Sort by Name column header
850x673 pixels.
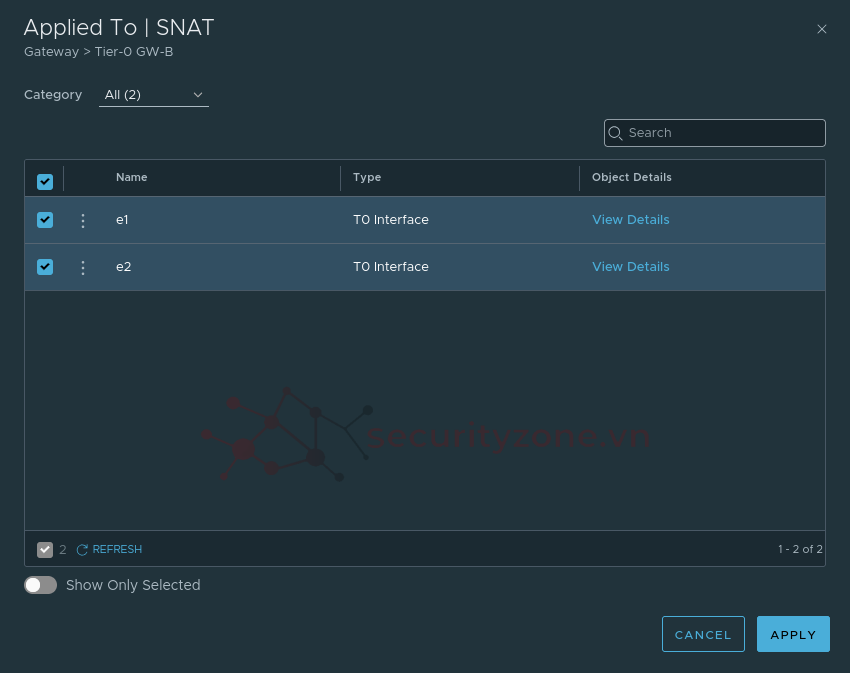[x=132, y=178]
